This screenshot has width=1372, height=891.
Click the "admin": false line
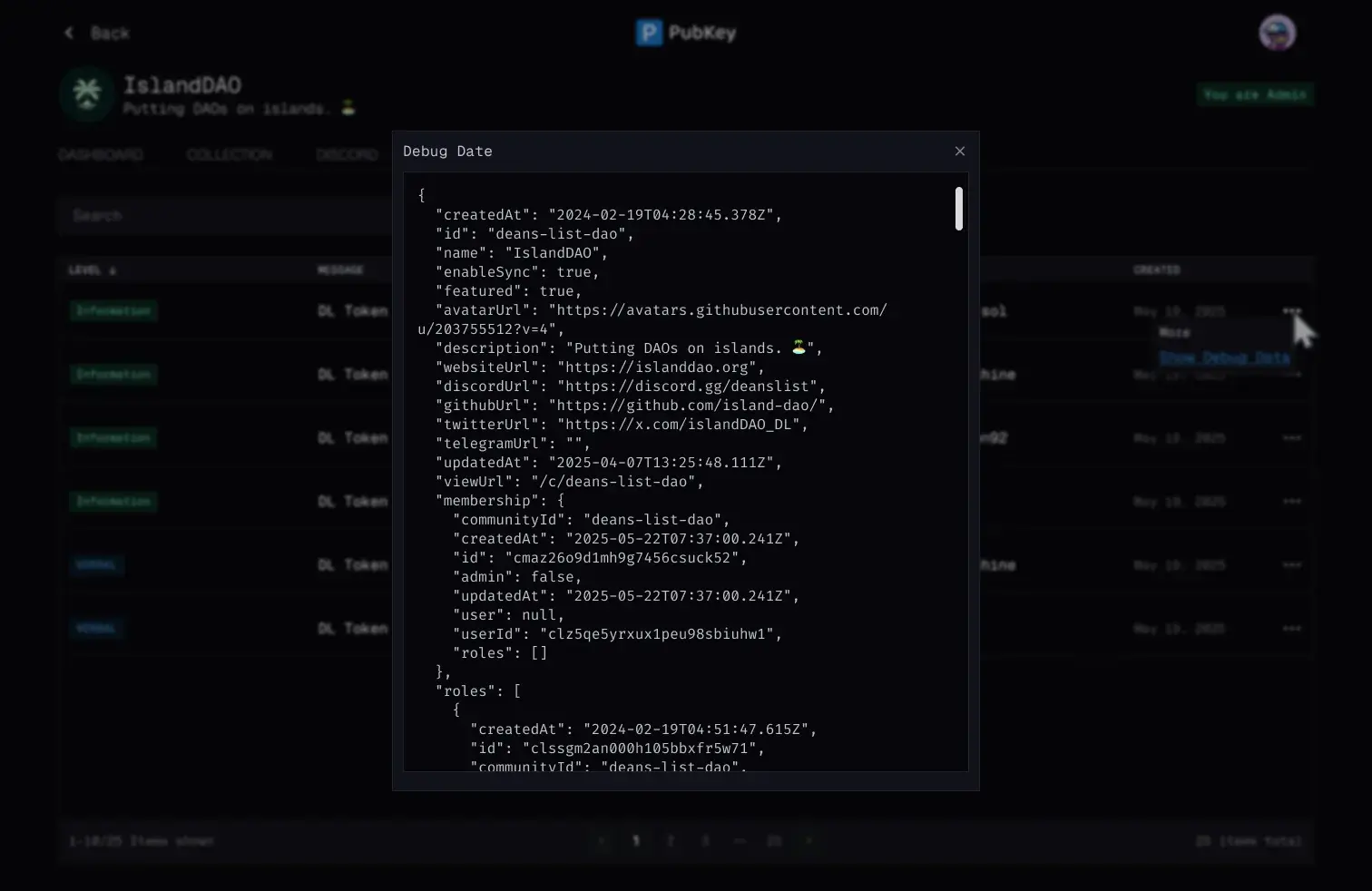[x=517, y=577]
